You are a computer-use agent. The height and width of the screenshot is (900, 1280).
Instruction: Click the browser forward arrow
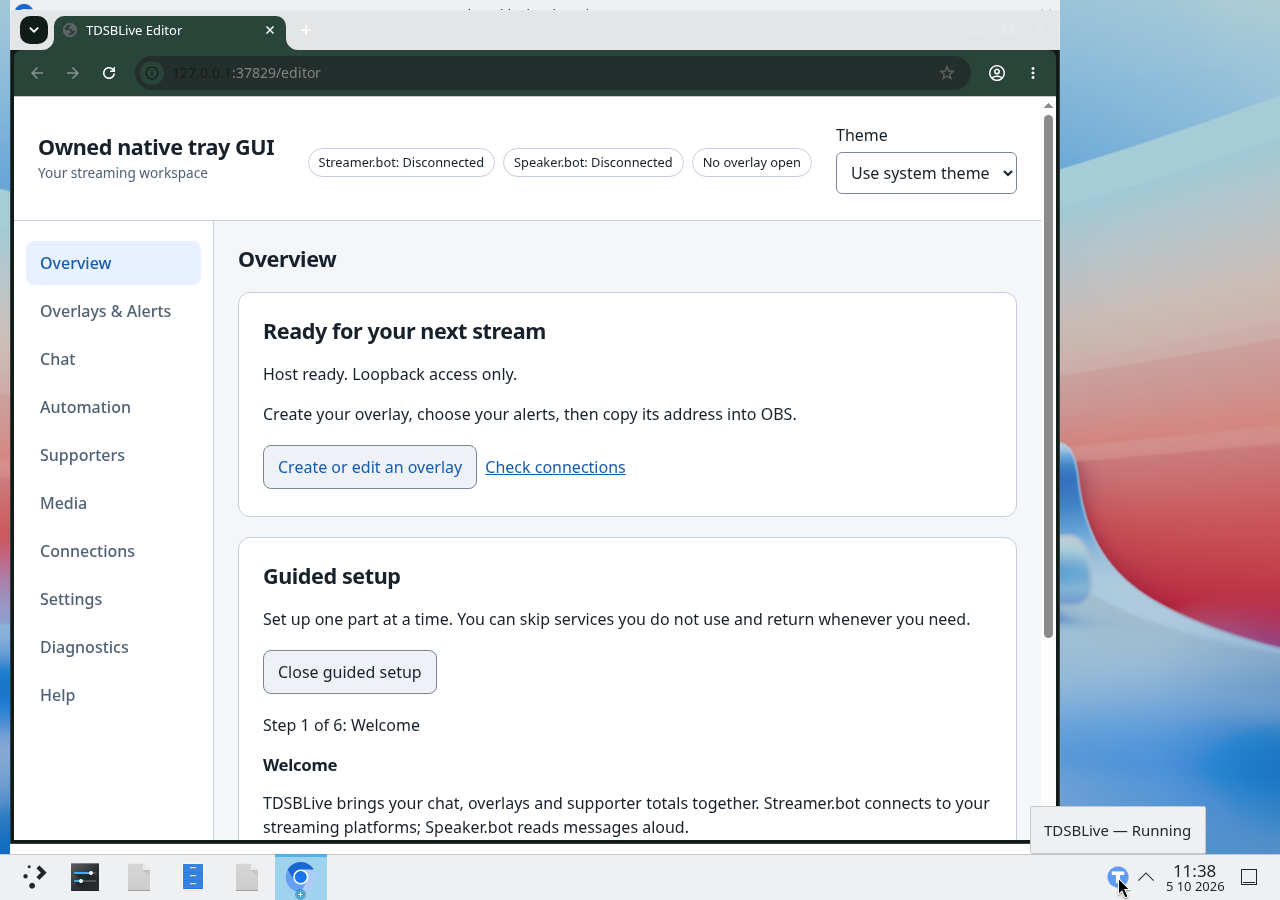73,73
